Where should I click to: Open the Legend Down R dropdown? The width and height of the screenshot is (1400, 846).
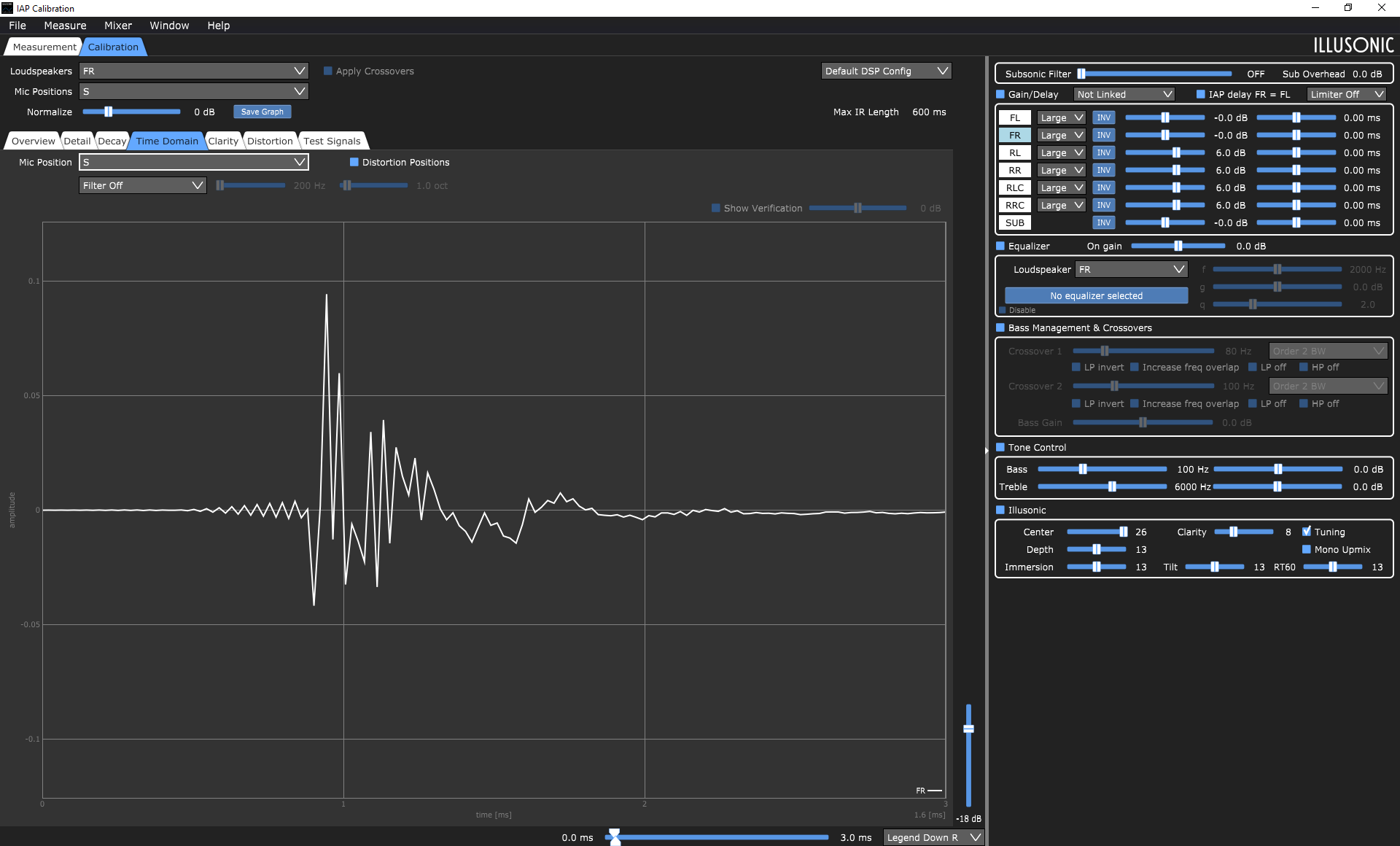pyautogui.click(x=933, y=837)
